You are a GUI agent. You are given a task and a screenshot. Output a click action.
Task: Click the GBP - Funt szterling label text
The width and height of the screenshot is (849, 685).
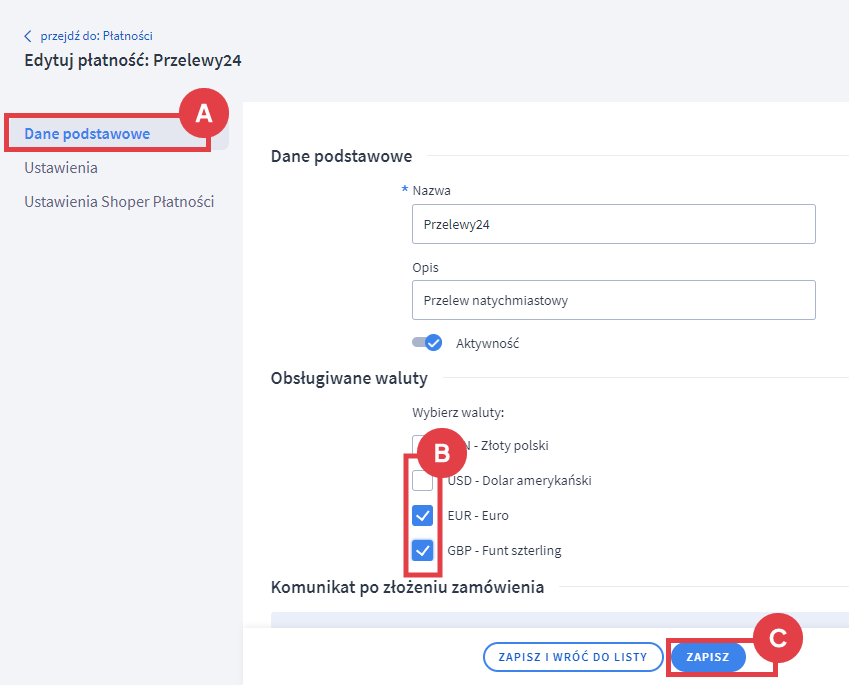[504, 550]
